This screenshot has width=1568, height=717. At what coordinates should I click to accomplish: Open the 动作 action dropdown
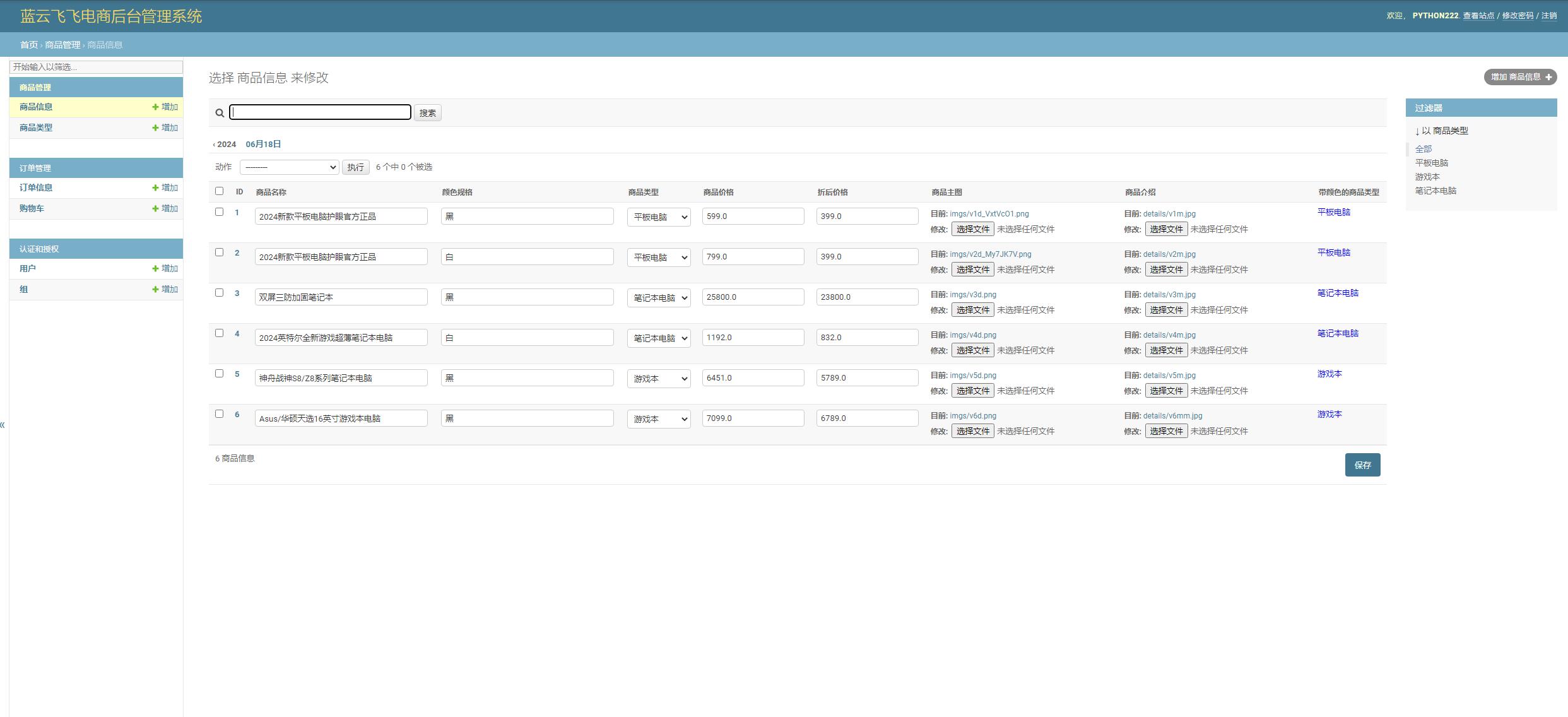click(x=290, y=167)
